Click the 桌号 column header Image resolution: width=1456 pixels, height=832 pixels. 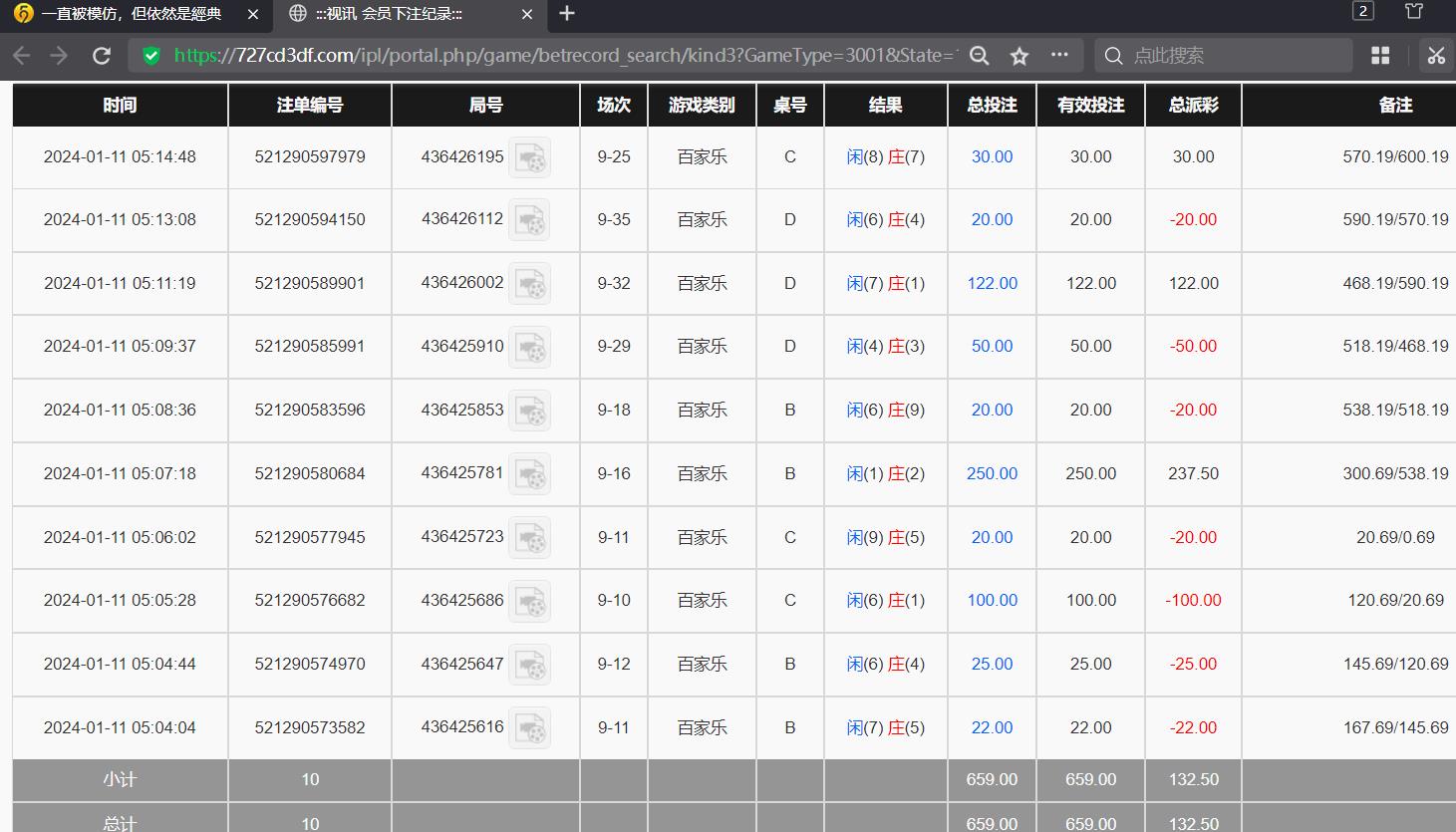[790, 105]
